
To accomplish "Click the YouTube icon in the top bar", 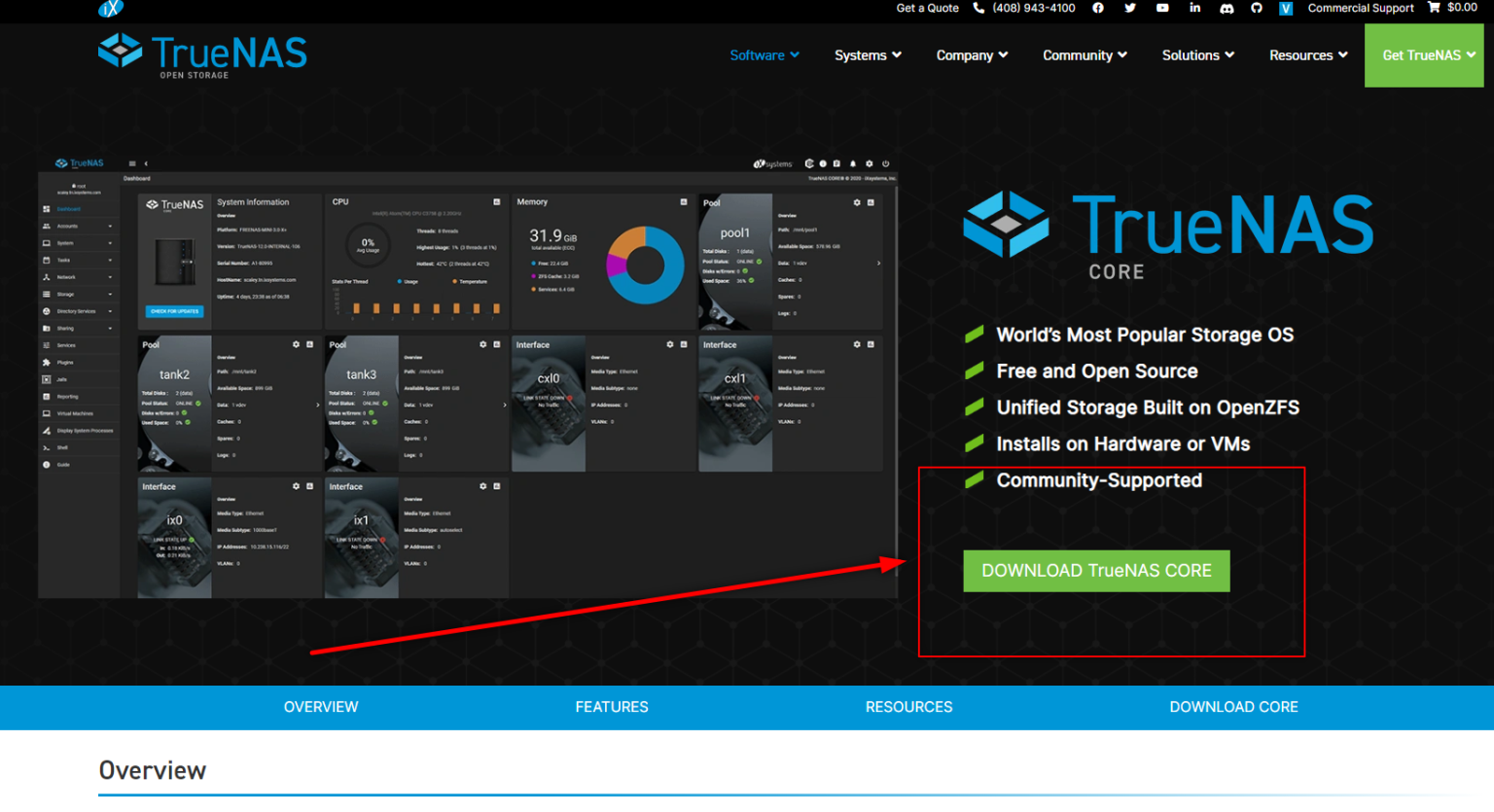I will [1162, 8].
